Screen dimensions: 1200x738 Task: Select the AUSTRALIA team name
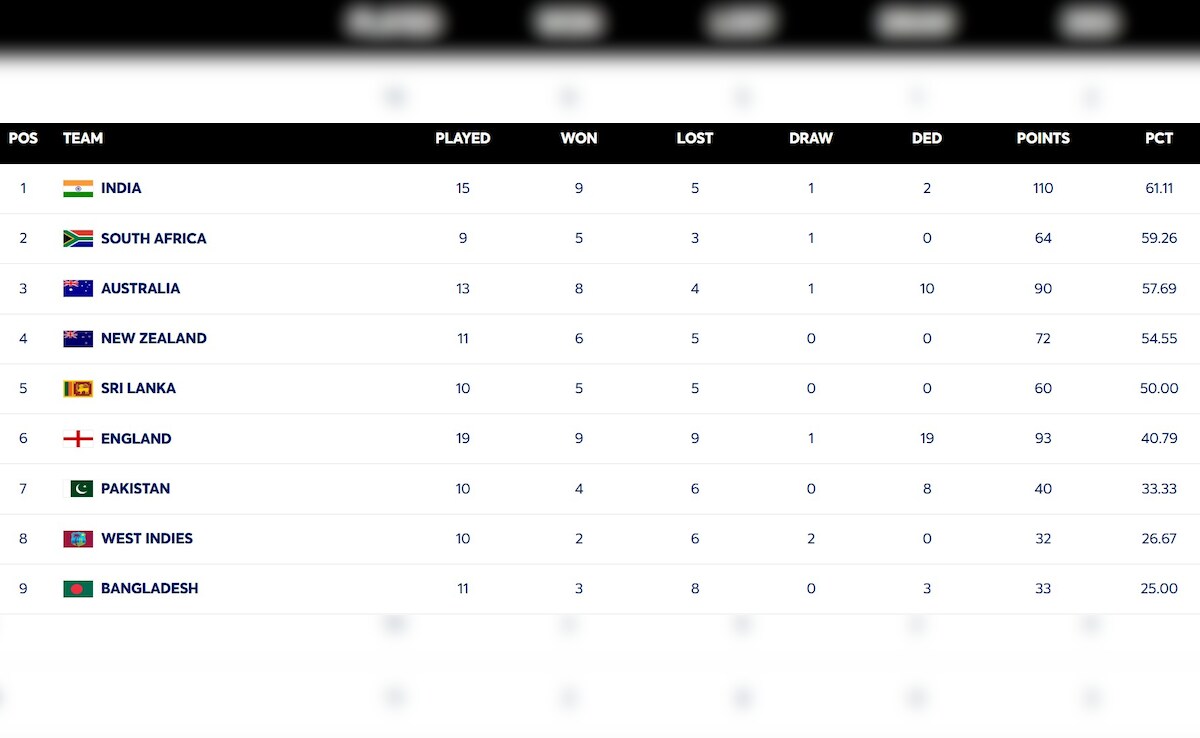coord(140,288)
